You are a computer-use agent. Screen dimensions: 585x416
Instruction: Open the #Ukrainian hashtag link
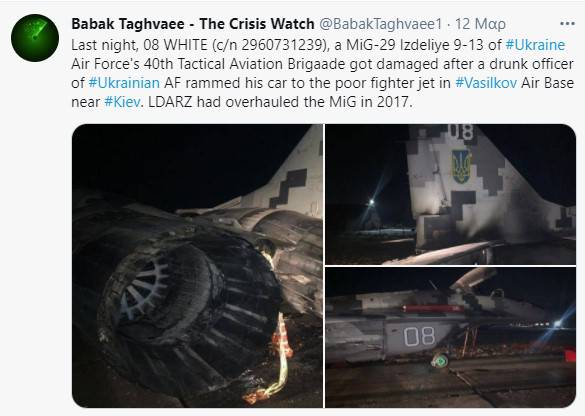click(124, 83)
